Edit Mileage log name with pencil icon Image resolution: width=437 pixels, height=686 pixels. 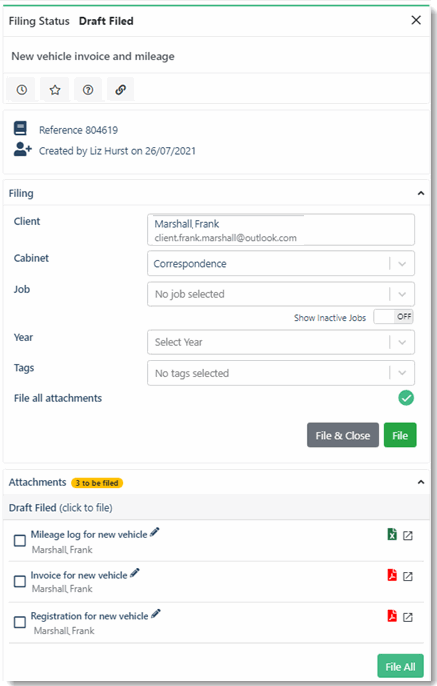(155, 532)
